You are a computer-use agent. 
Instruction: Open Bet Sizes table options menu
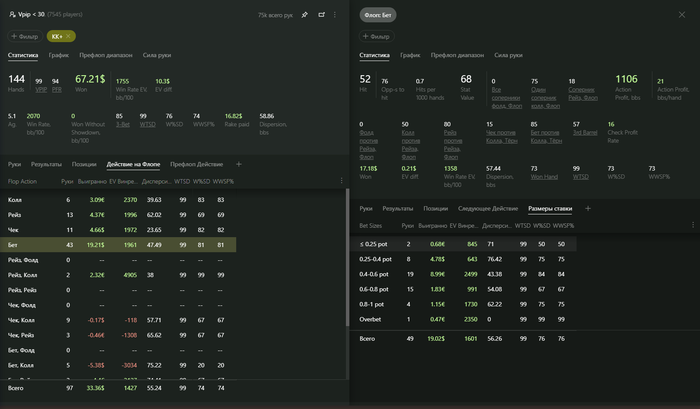693,225
